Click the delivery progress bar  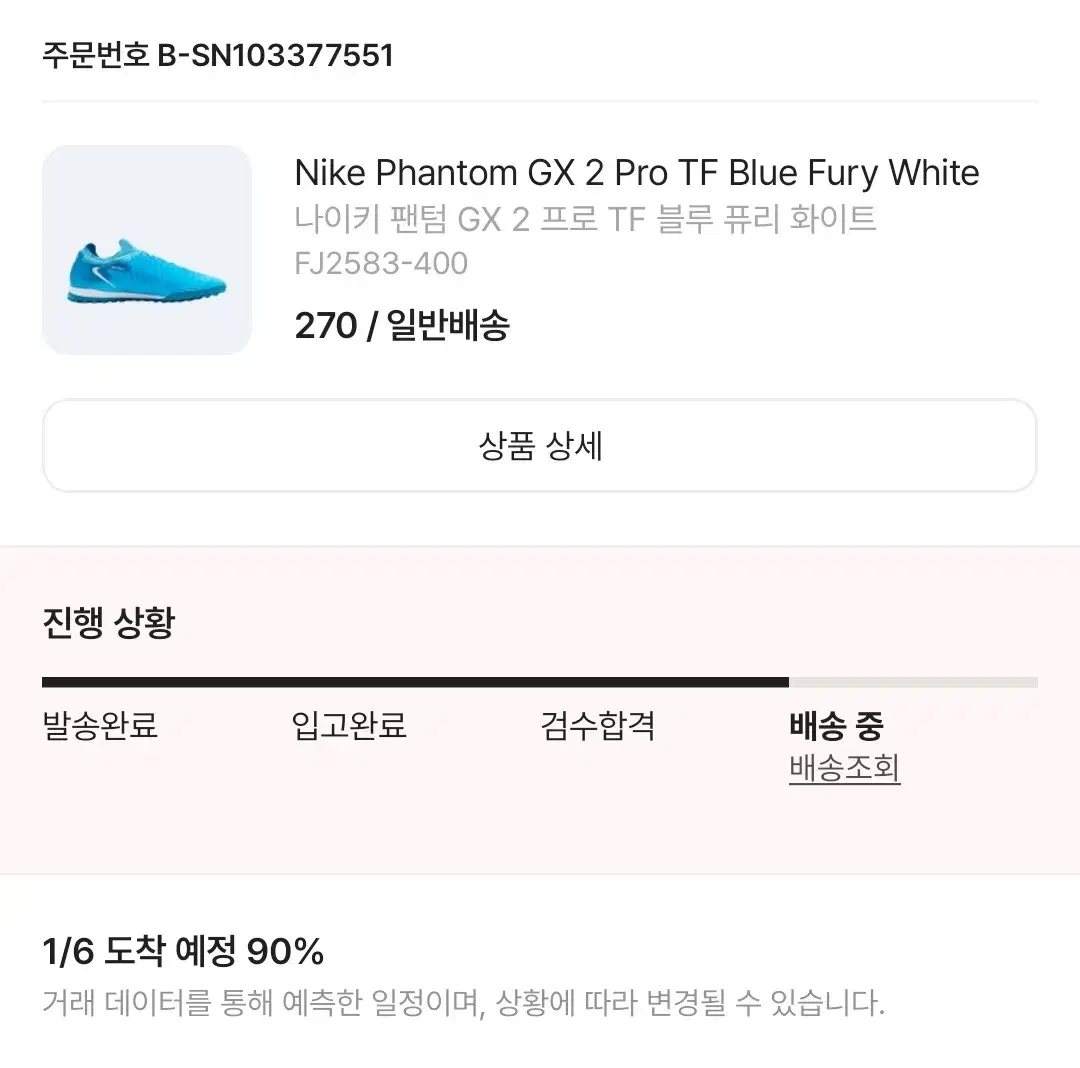tap(539, 682)
